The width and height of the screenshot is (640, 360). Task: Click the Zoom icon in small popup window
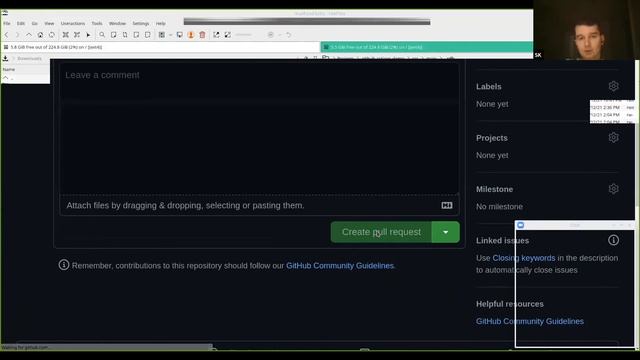520,225
